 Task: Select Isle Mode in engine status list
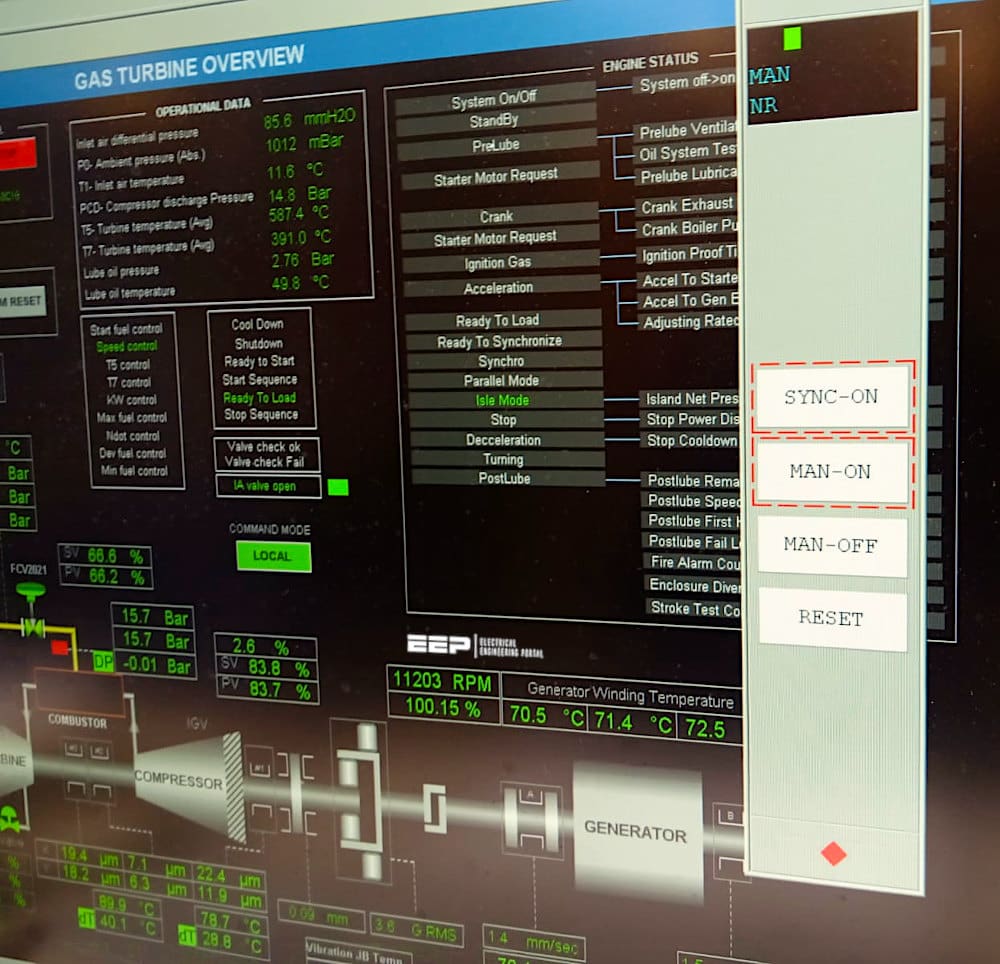pyautogui.click(x=503, y=400)
